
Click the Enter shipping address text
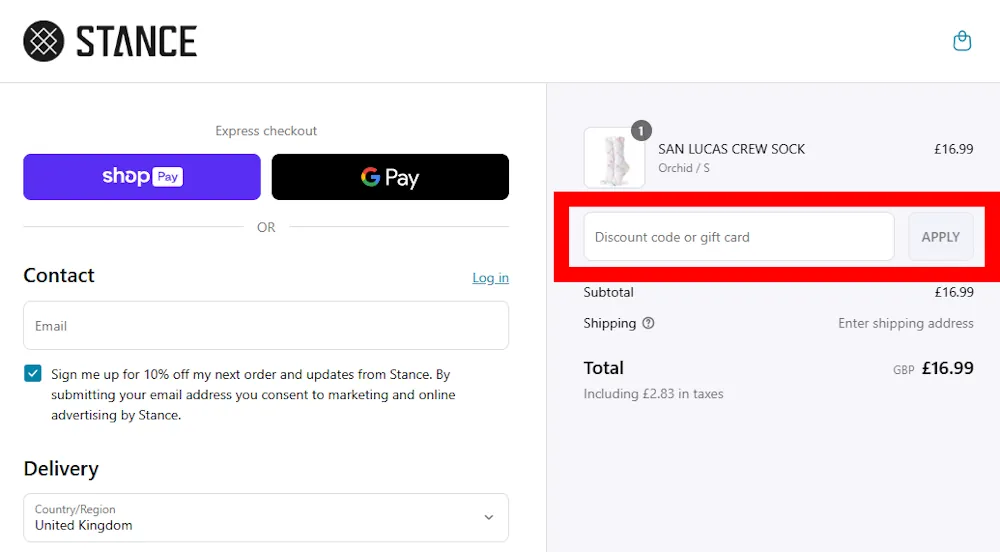click(906, 323)
